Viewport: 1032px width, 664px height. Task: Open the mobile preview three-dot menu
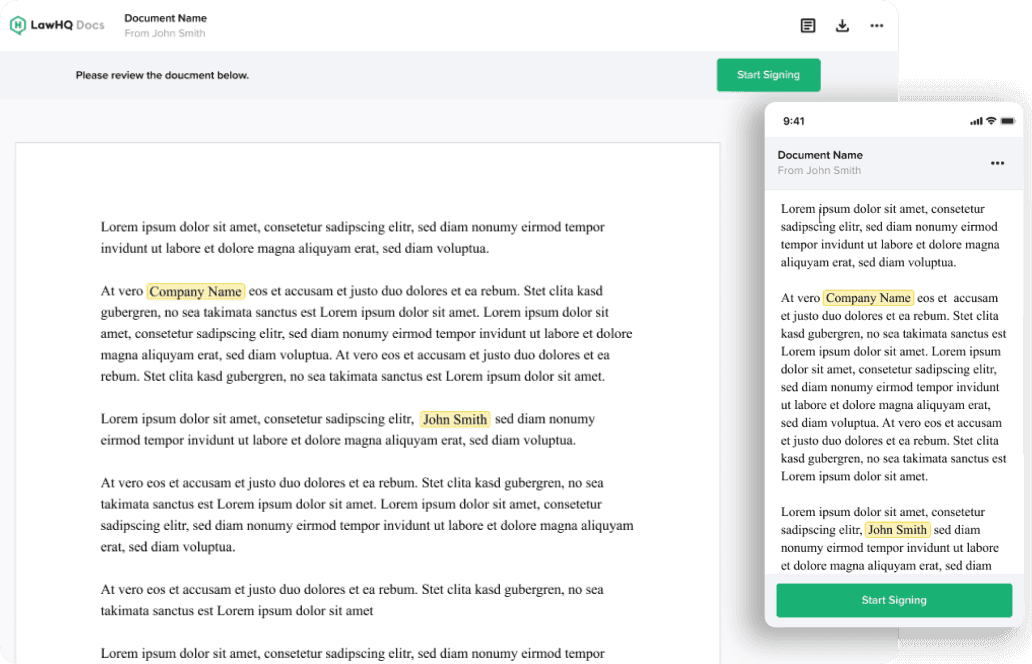tap(997, 163)
